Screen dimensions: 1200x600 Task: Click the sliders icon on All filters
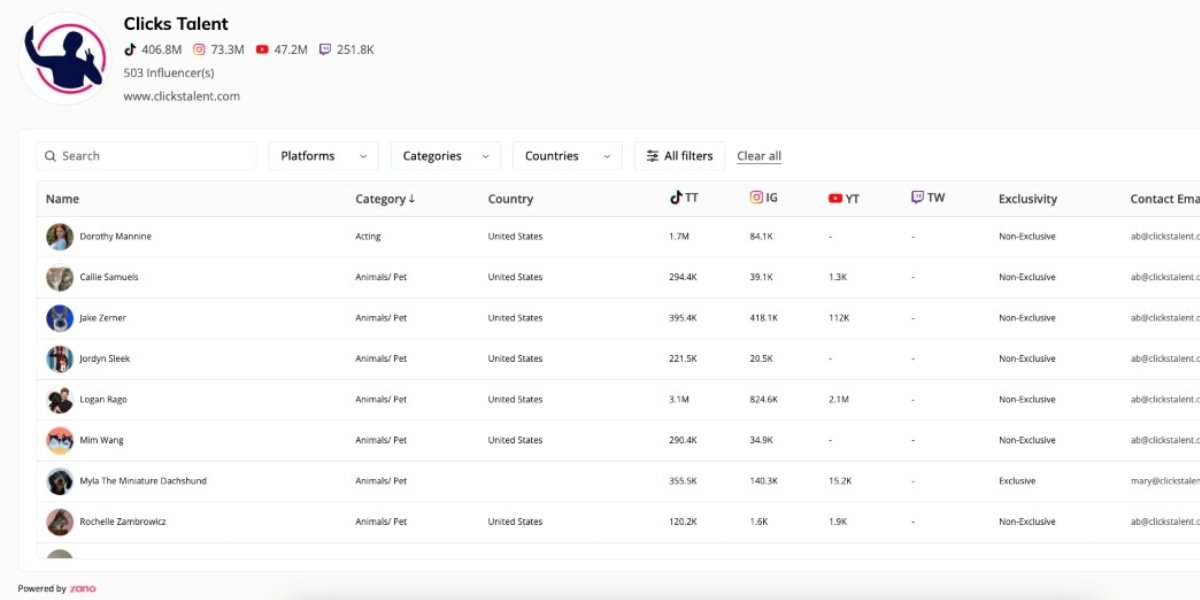click(x=652, y=156)
